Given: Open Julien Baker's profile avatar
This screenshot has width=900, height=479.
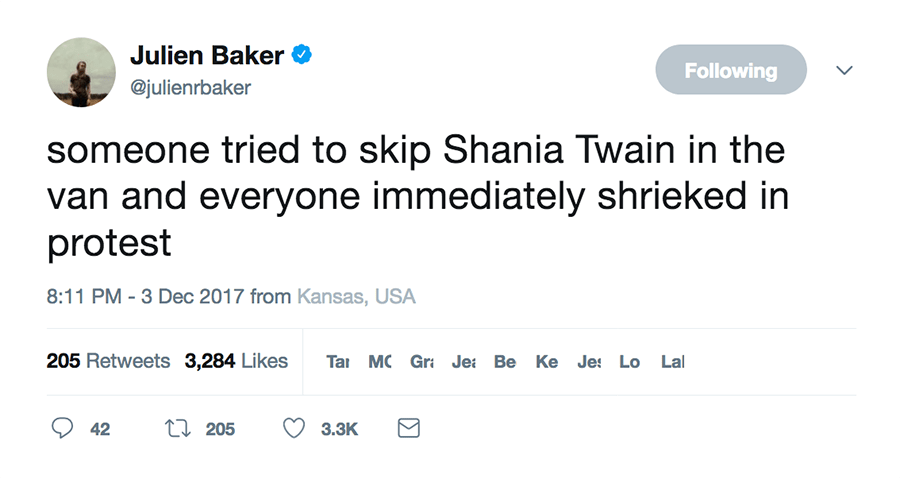Looking at the screenshot, I should 81,72.
